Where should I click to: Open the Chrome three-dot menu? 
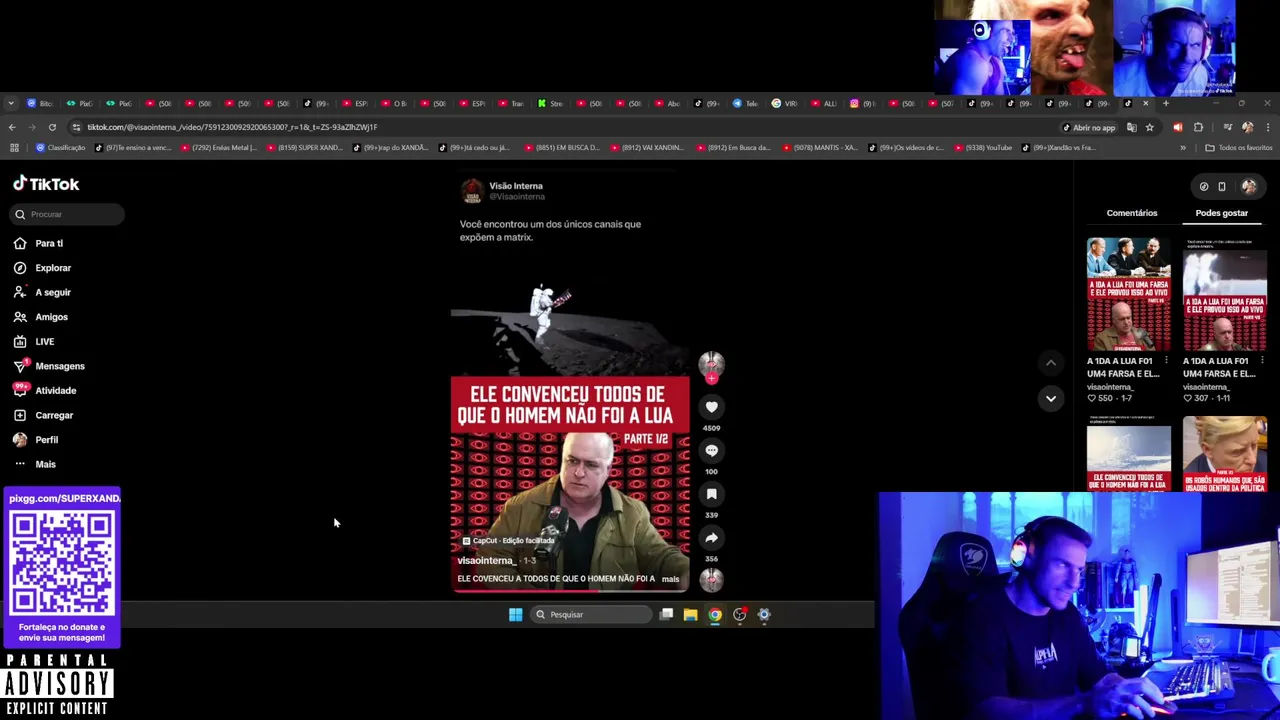(x=1267, y=127)
